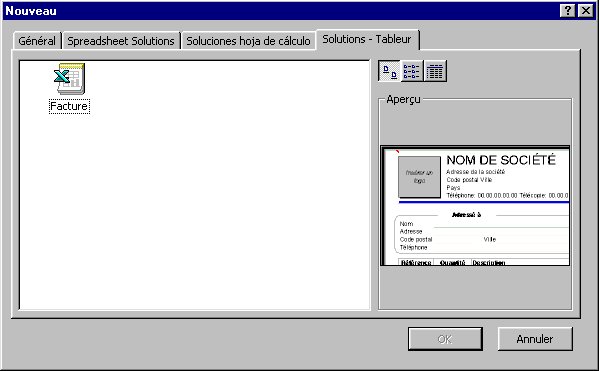
Task: Click the Aperçu group label
Action: click(x=403, y=99)
